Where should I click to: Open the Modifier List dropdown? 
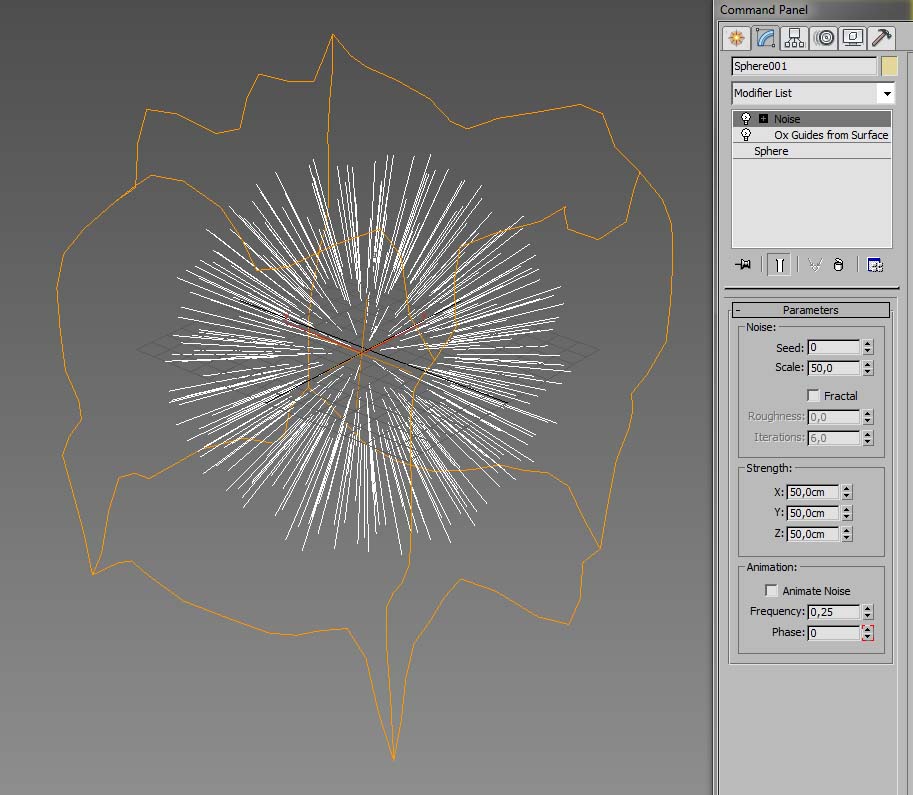tap(885, 93)
